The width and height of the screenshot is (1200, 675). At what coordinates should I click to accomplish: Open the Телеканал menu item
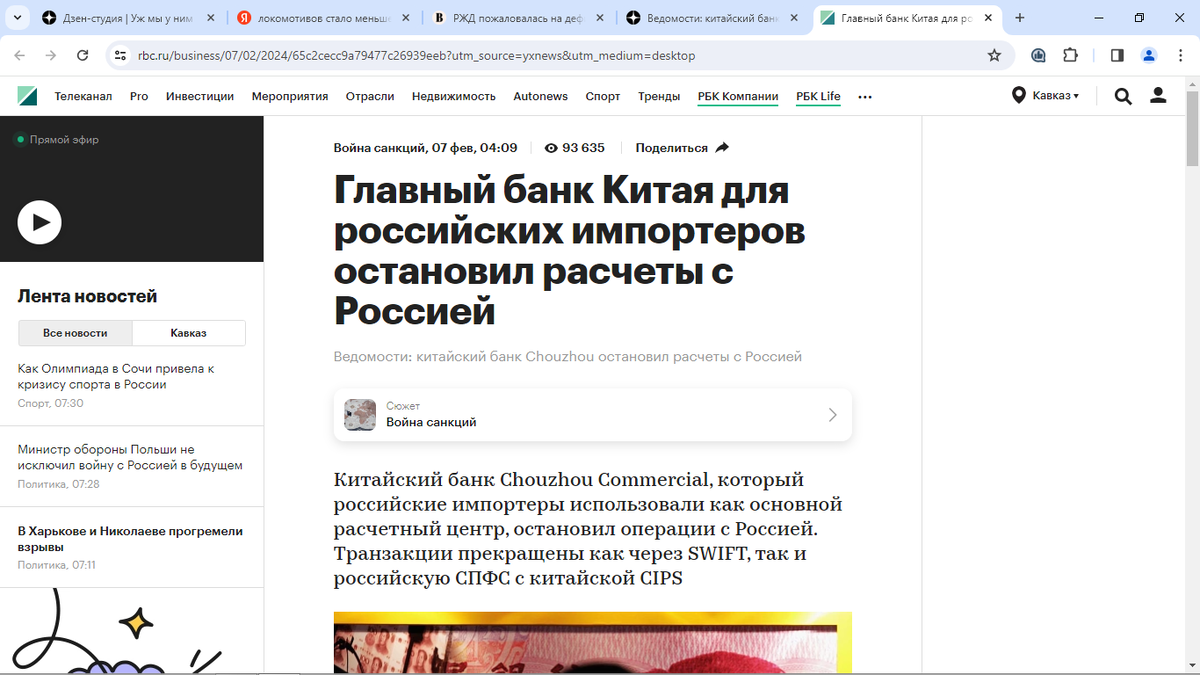(83, 96)
